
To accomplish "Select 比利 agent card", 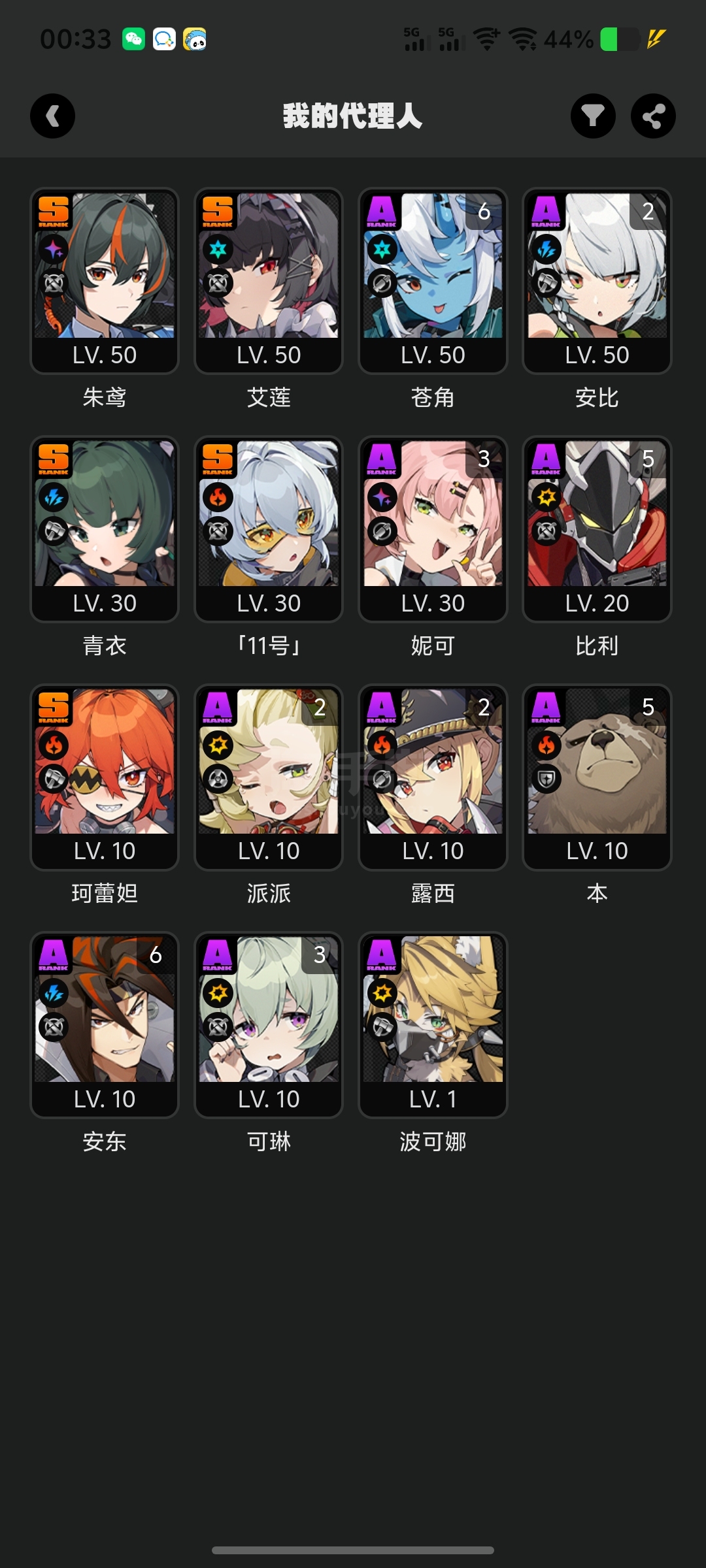I will click(x=597, y=529).
